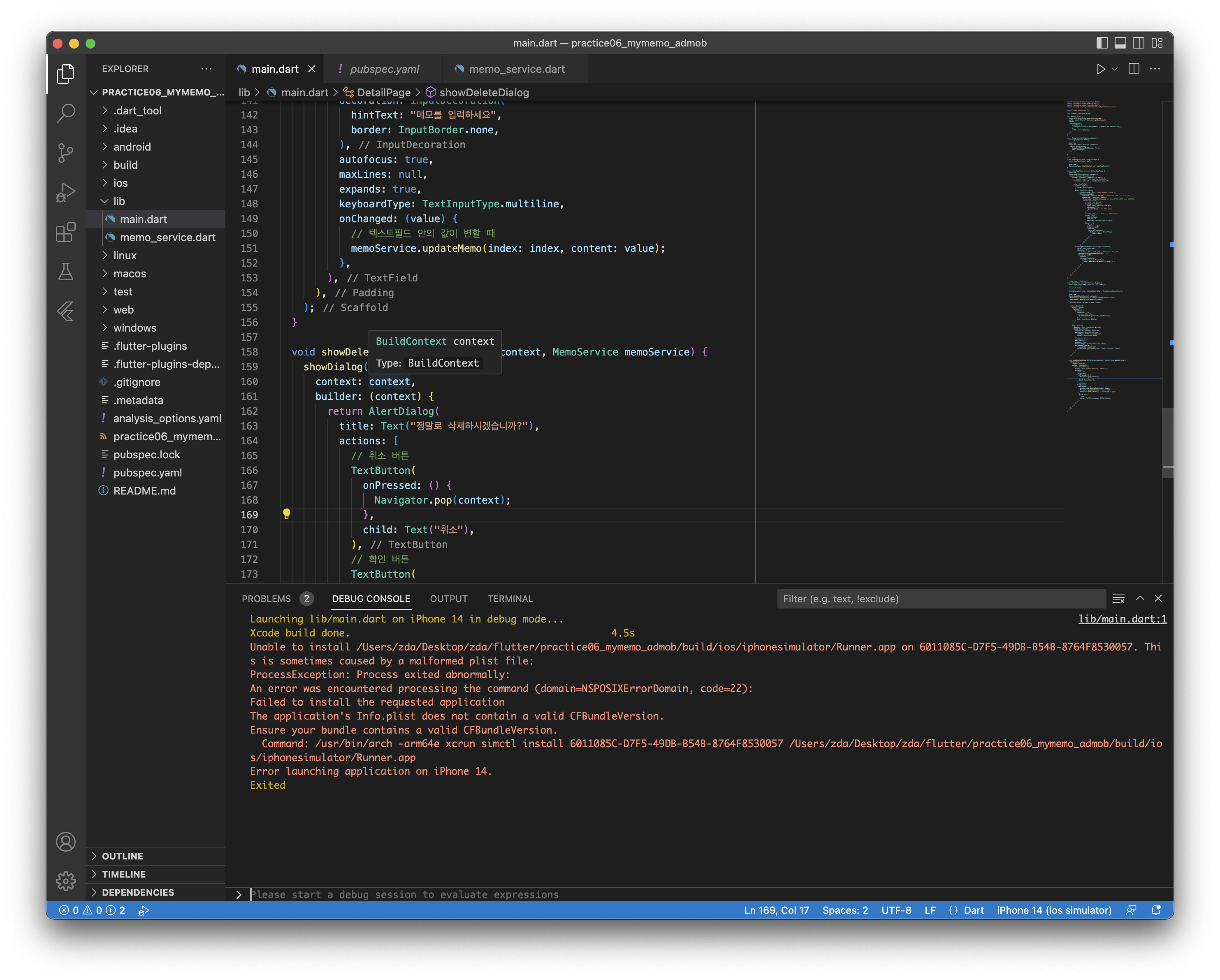
Task: Click the debug status bar icon
Action: pyautogui.click(x=144, y=910)
